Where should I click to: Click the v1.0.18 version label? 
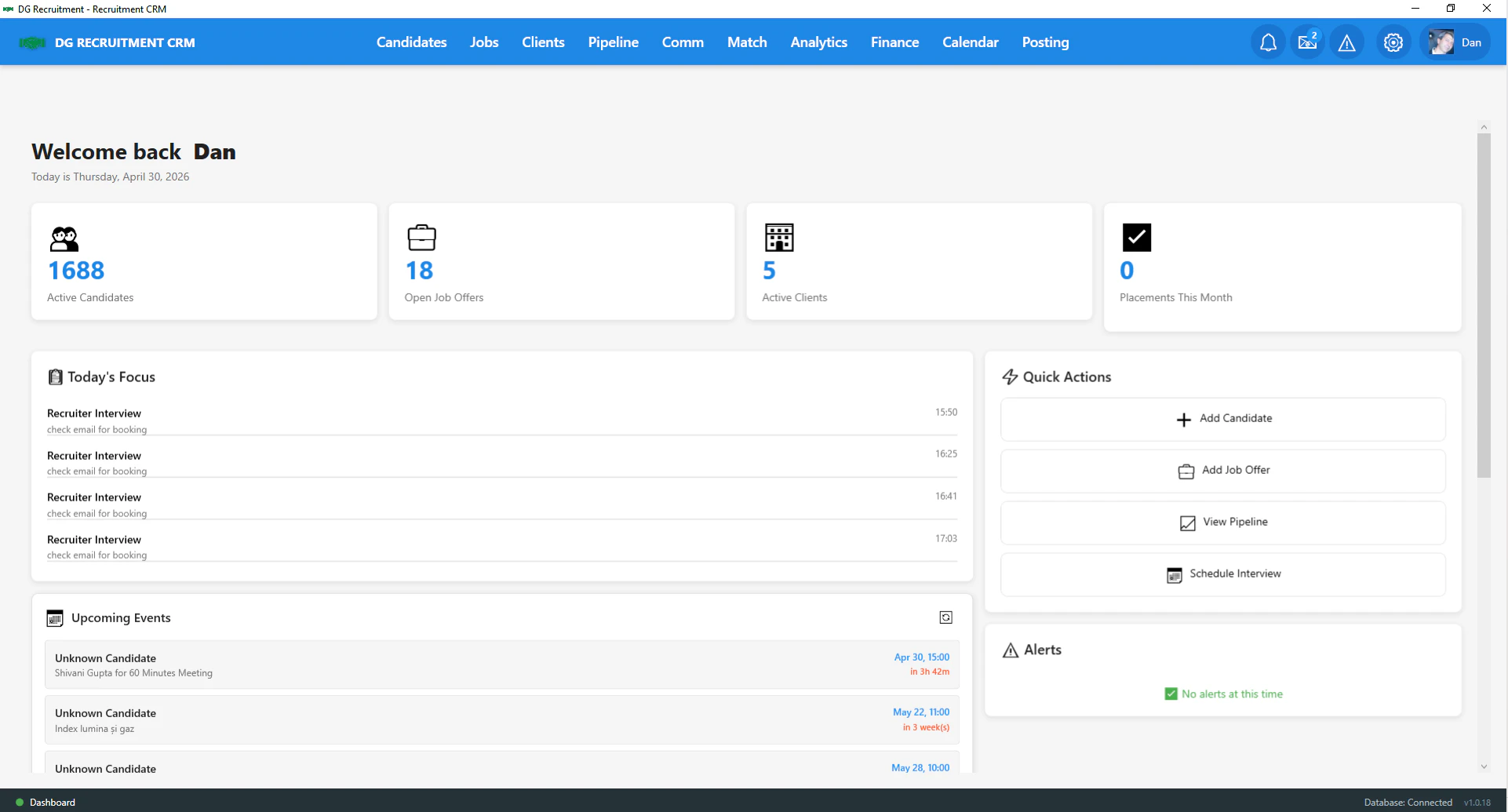[1477, 803]
